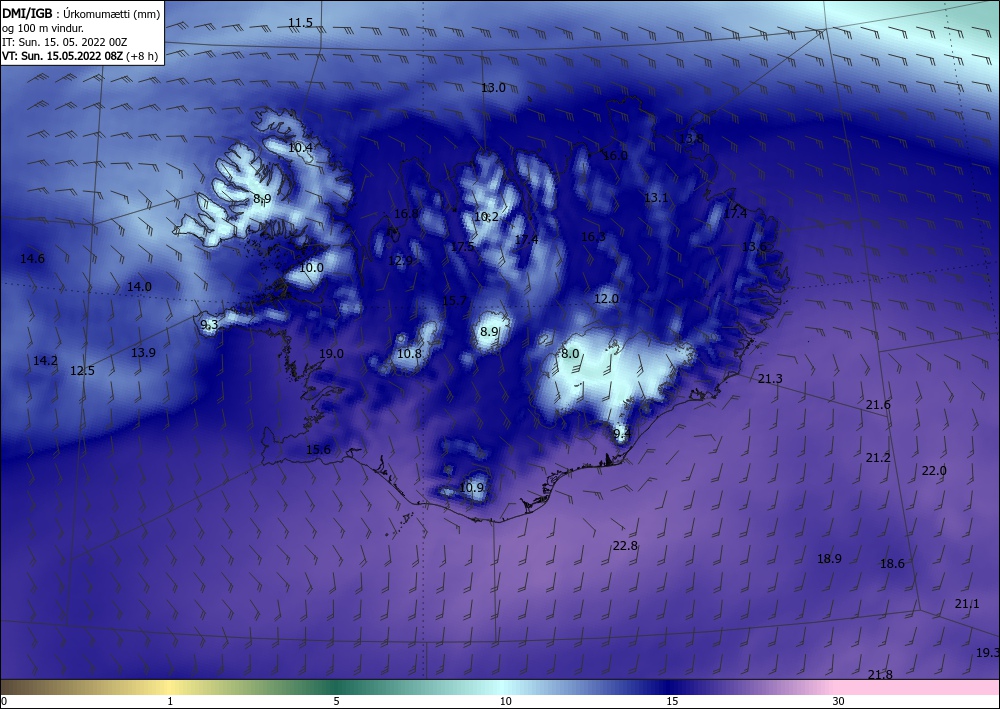Click the 13.8 value in the northeast
Screen dimensions: 1000x709
(691, 138)
